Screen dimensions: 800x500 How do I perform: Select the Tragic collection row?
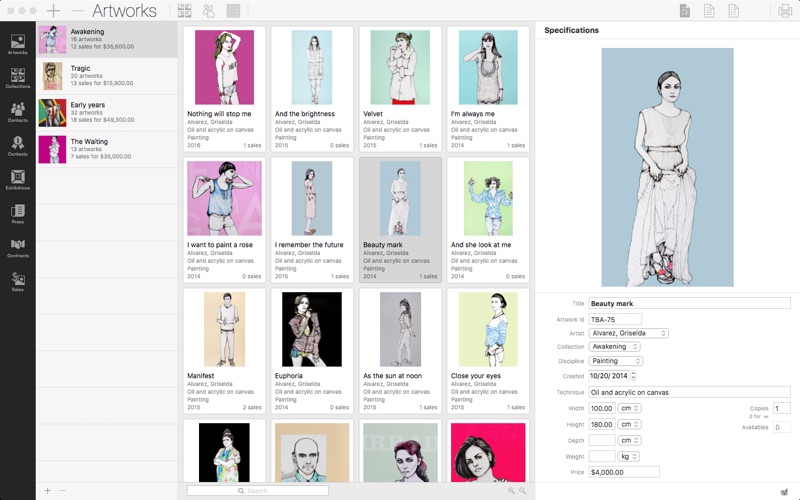coord(107,76)
